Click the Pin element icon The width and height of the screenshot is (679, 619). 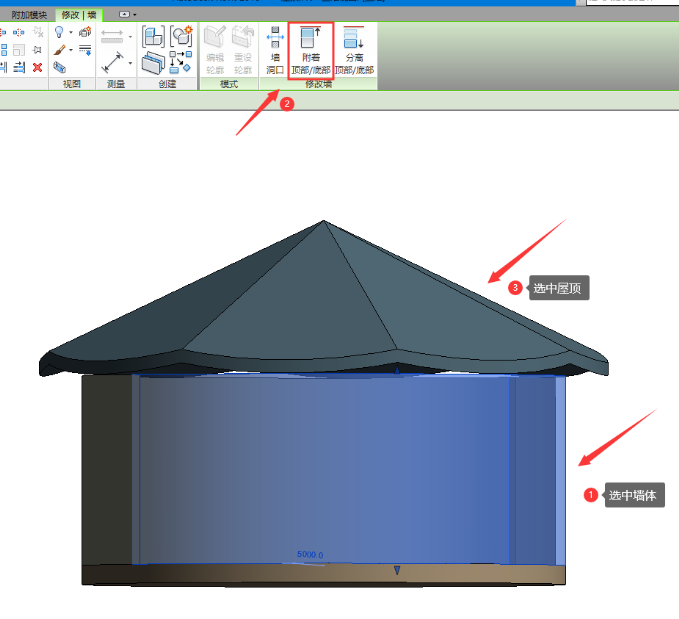pos(37,50)
